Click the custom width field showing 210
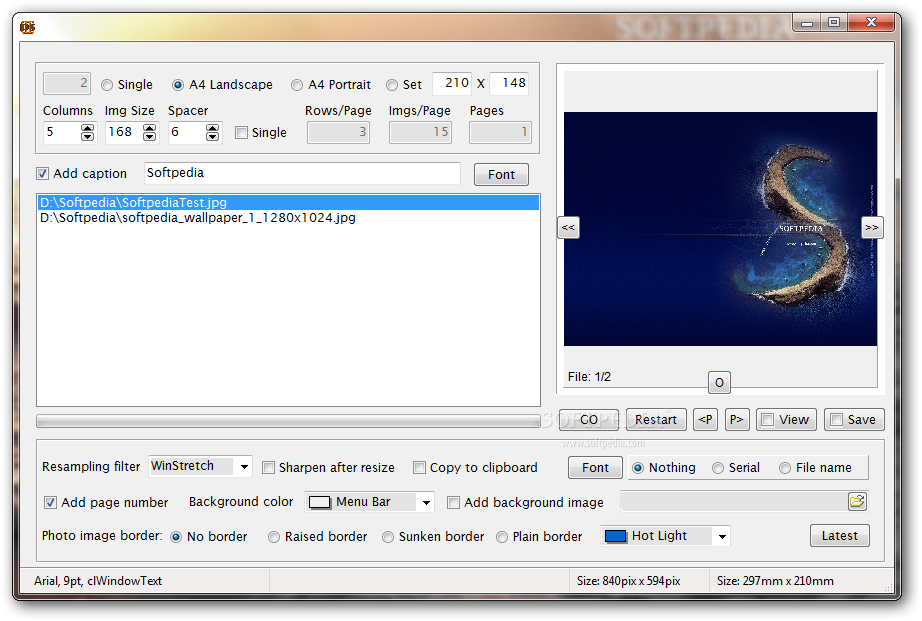This screenshot has height=621, width=922. 452,83
